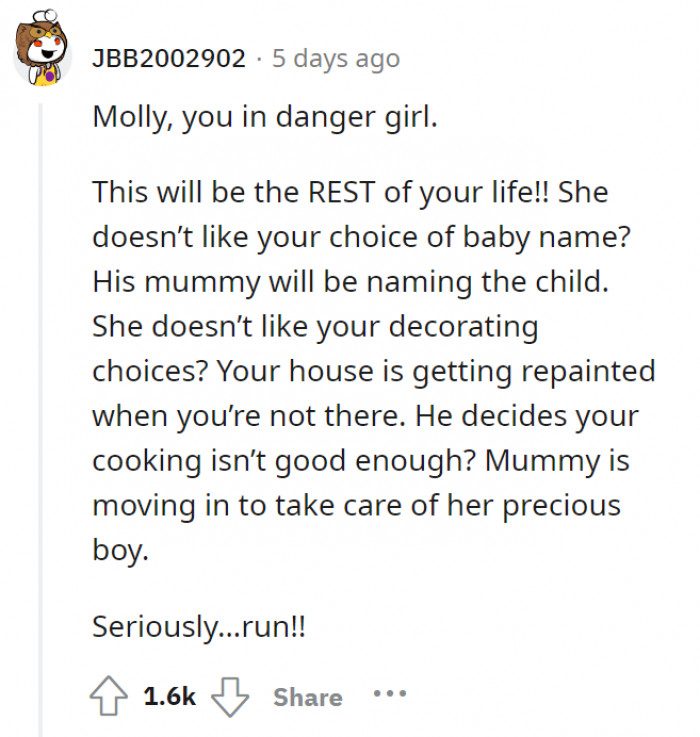700x737 pixels.
Task: Click the text "She doesn't like your decorating"
Action: point(315,326)
